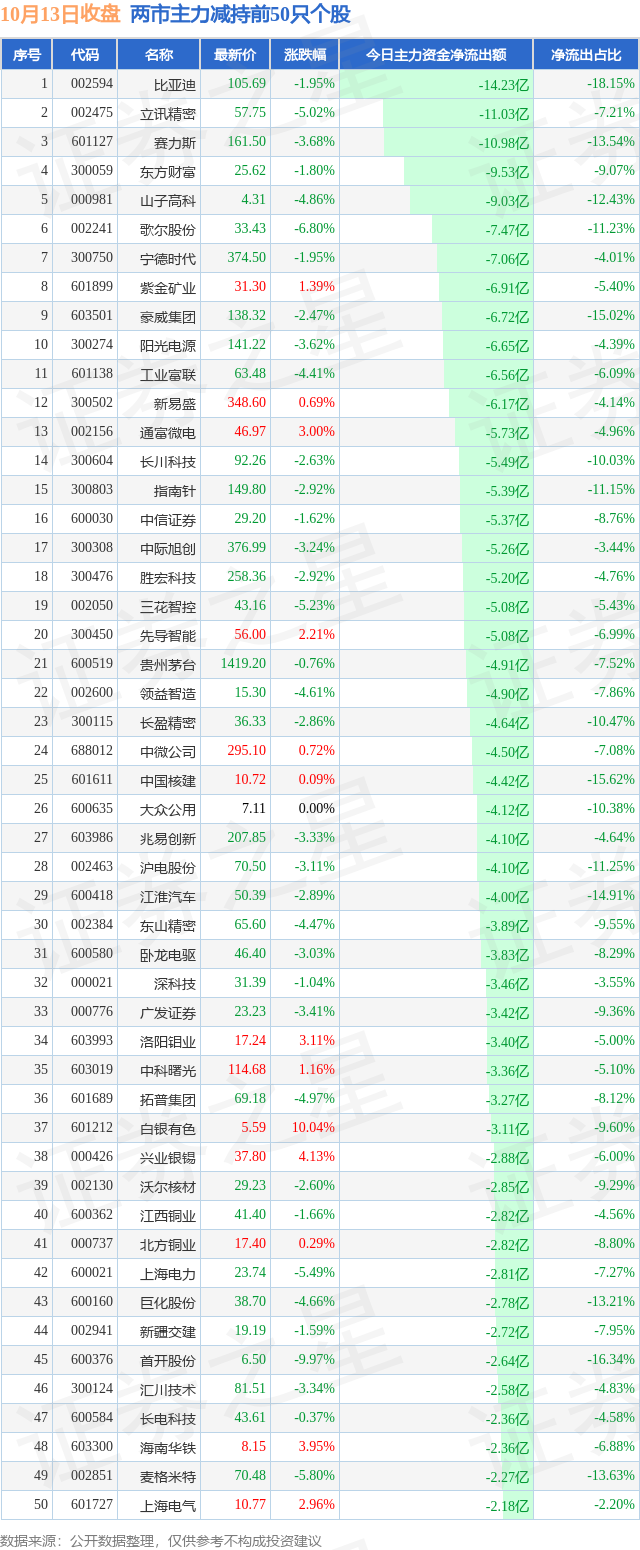The image size is (640, 1550).
Task: Click stock name 东山精密
Action: 168,926
